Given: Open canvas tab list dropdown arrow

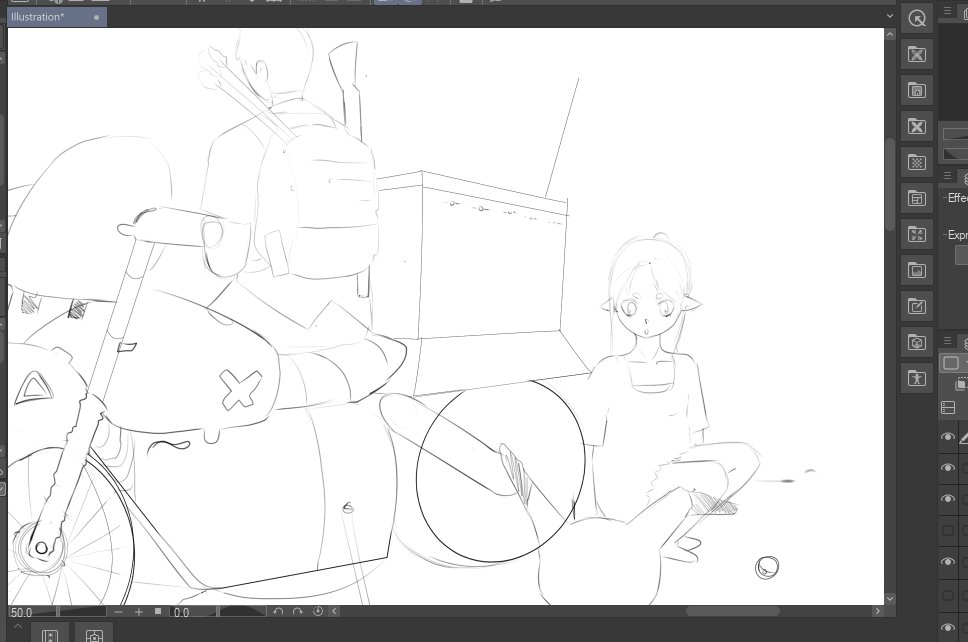Looking at the screenshot, I should pos(890,16).
